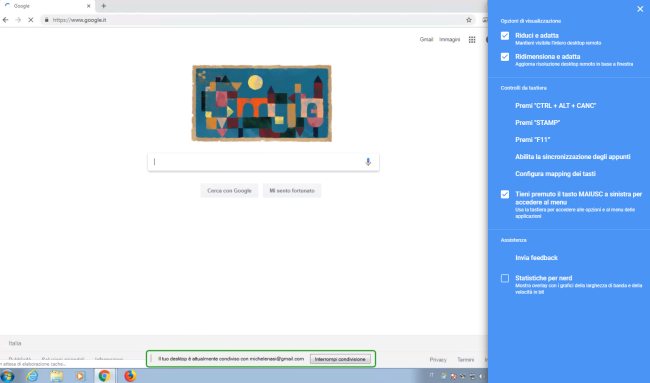This screenshot has height=383, width=650.
Task: Open Windows Explorer folder from the taskbar
Action: pos(56,376)
